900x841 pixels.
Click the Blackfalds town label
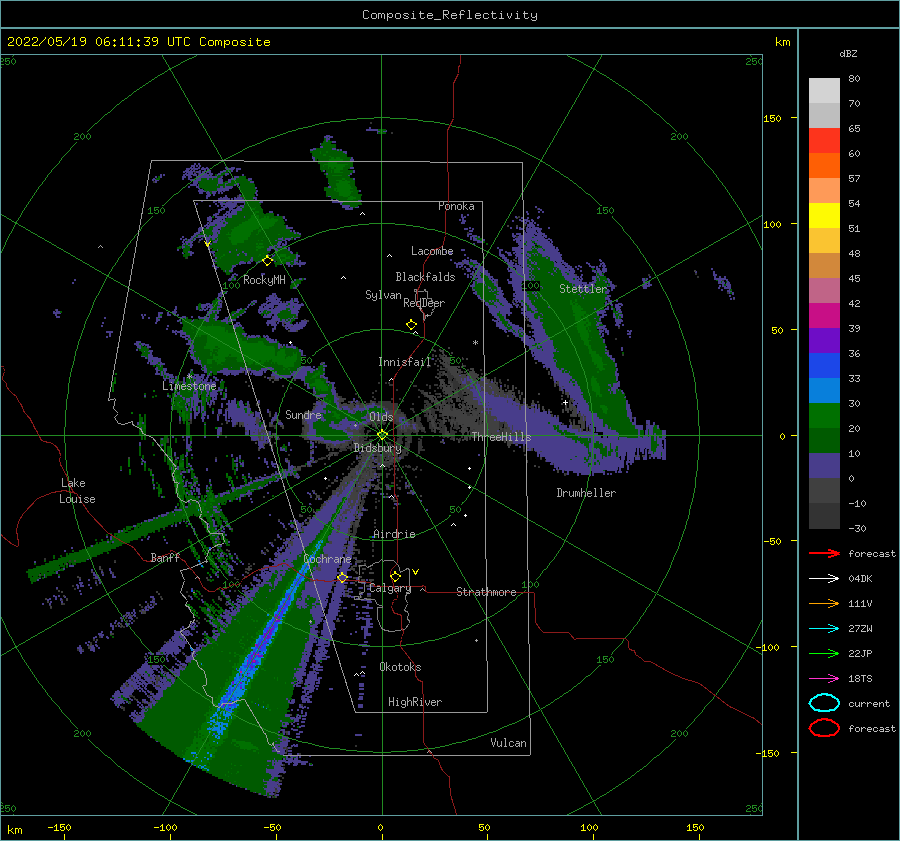point(425,277)
